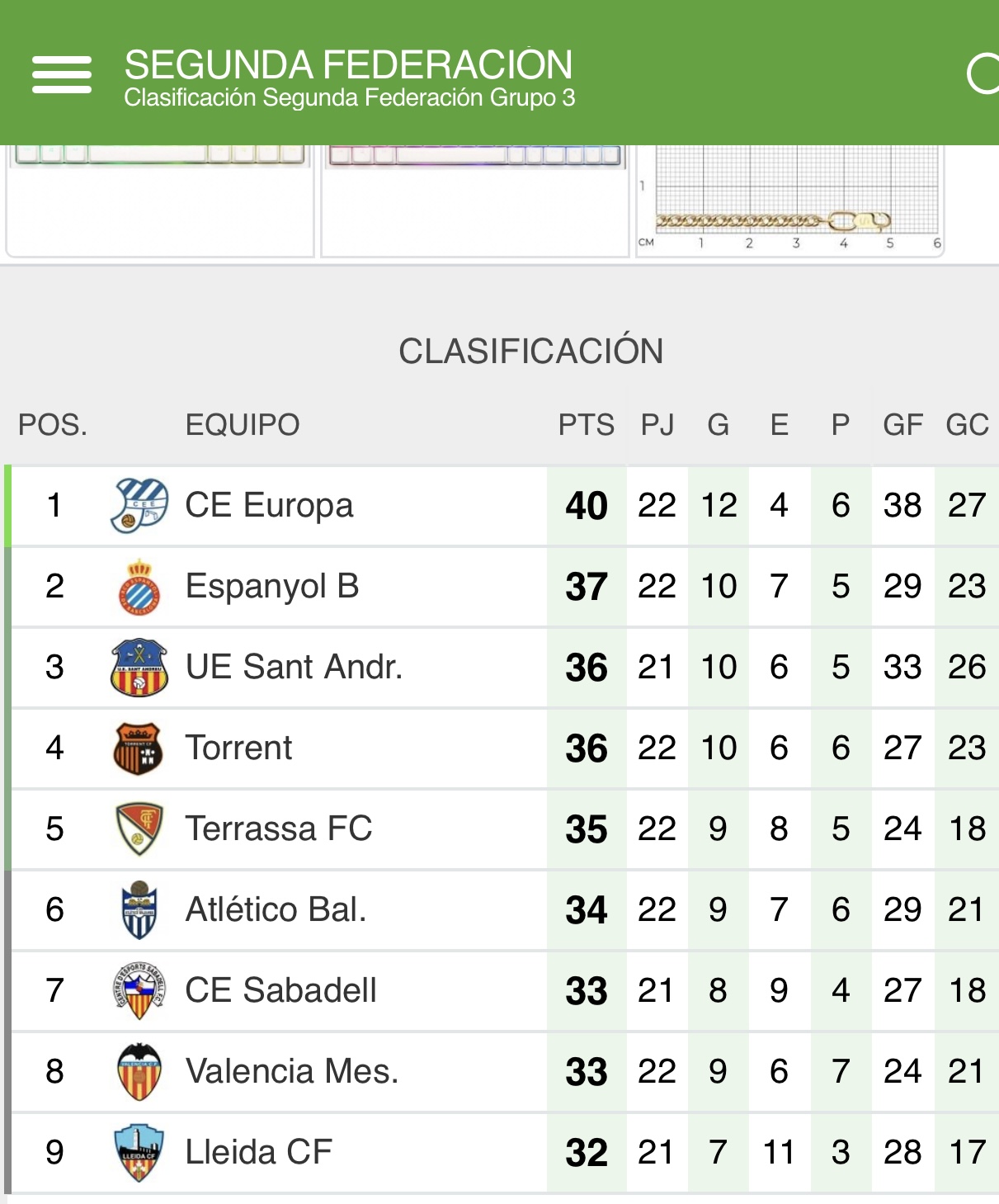Select the CE Sabadell crest

(x=139, y=990)
